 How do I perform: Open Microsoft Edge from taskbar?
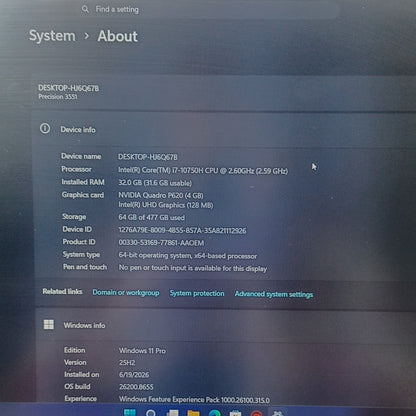(x=214, y=413)
